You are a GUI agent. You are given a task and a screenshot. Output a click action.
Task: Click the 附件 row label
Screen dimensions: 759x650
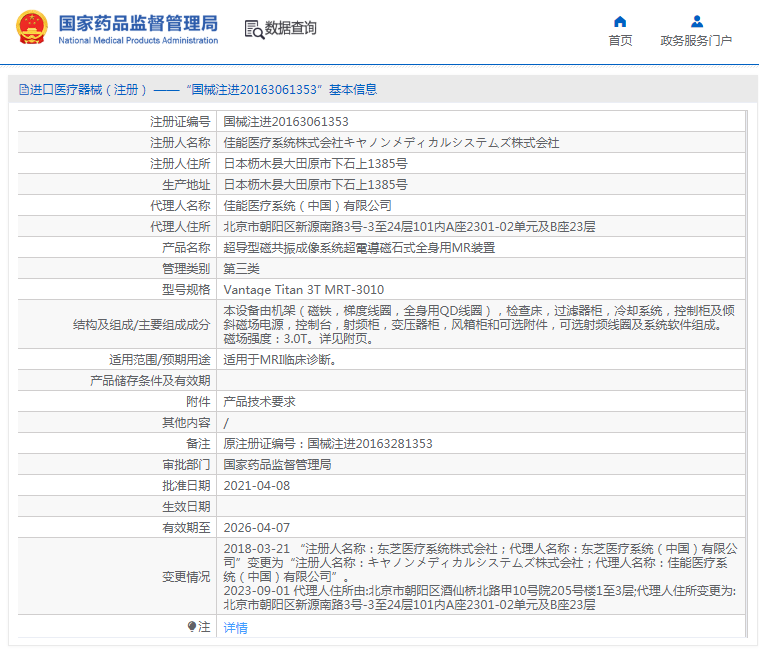[x=198, y=402]
